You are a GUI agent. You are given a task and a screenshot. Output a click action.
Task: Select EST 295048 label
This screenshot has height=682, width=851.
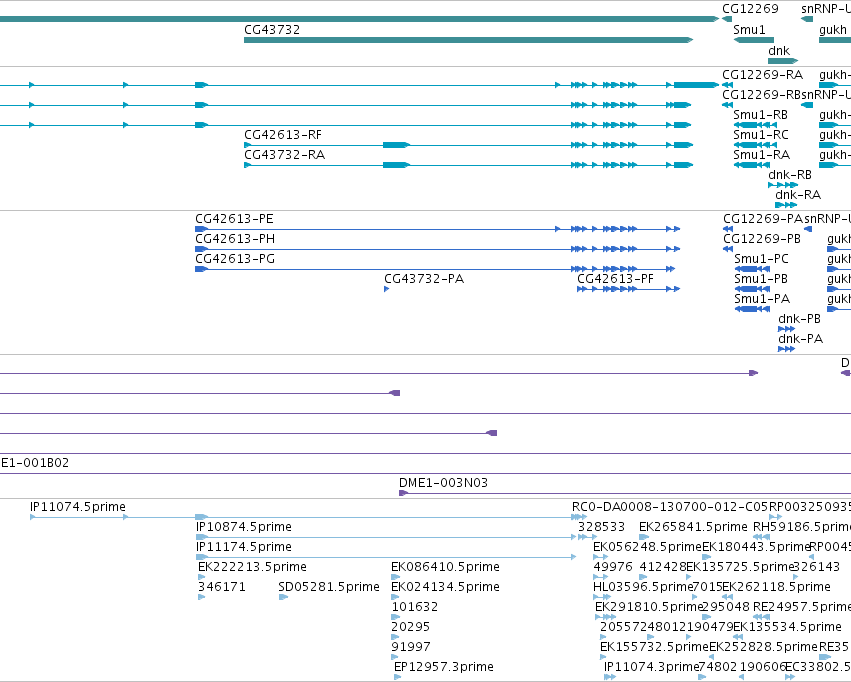726,607
